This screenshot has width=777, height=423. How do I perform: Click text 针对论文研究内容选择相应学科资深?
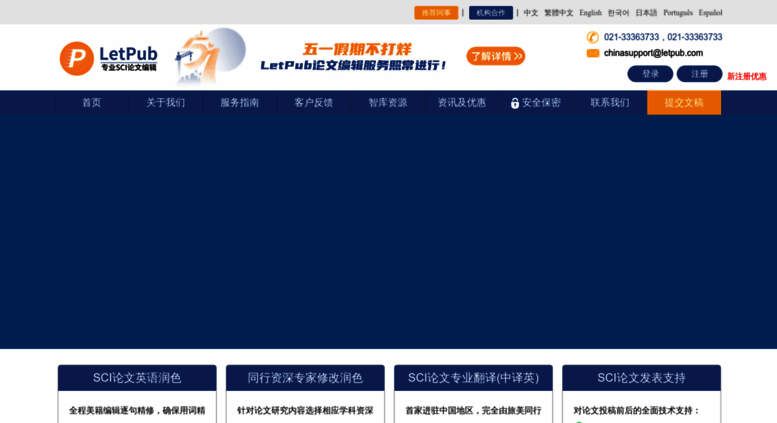[x=305, y=411]
